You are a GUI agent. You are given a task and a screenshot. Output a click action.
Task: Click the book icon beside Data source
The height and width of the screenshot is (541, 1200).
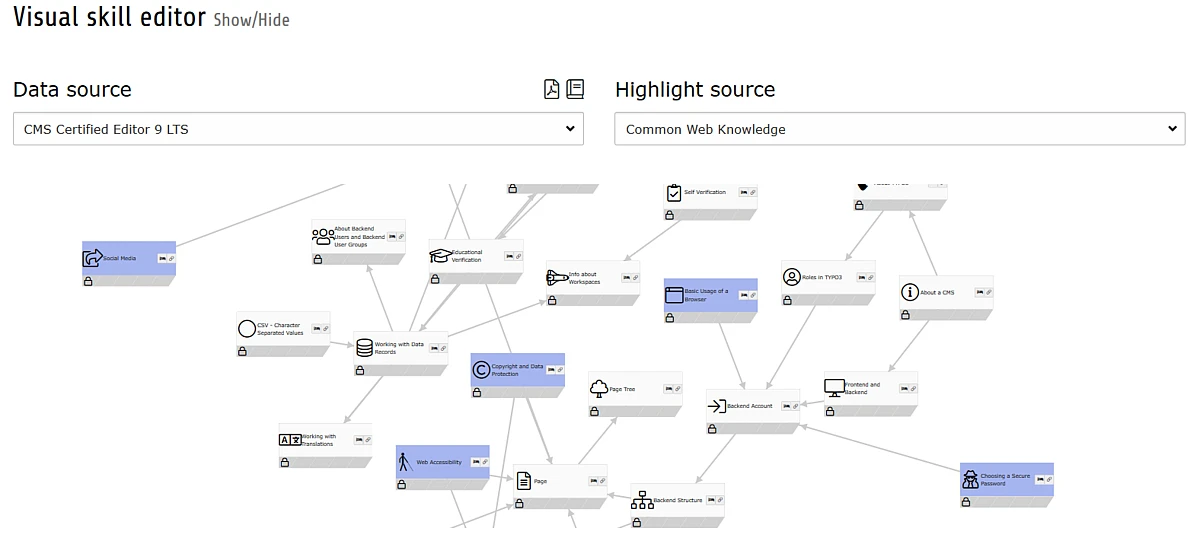pos(575,90)
